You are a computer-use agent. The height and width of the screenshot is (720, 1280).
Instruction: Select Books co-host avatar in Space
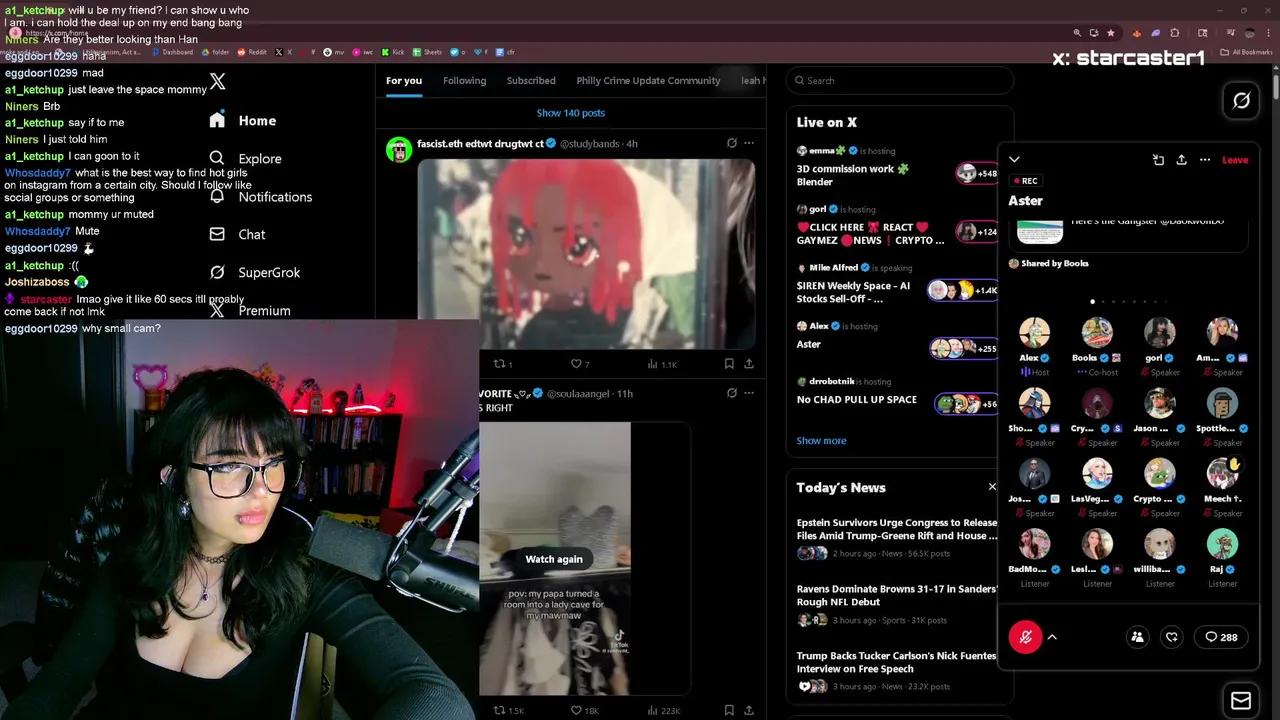(x=1097, y=332)
